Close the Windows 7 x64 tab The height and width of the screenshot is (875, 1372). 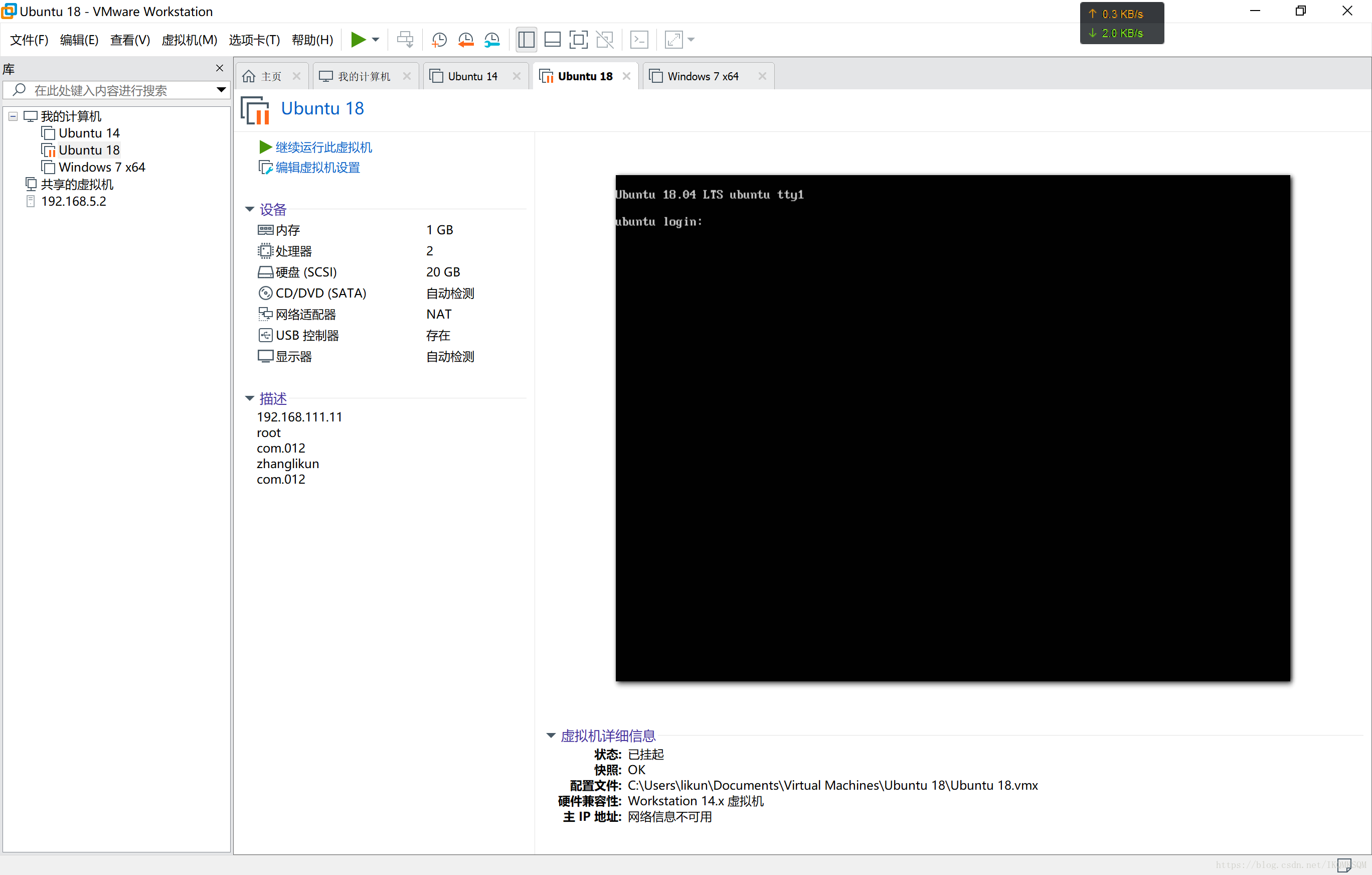[x=762, y=76]
